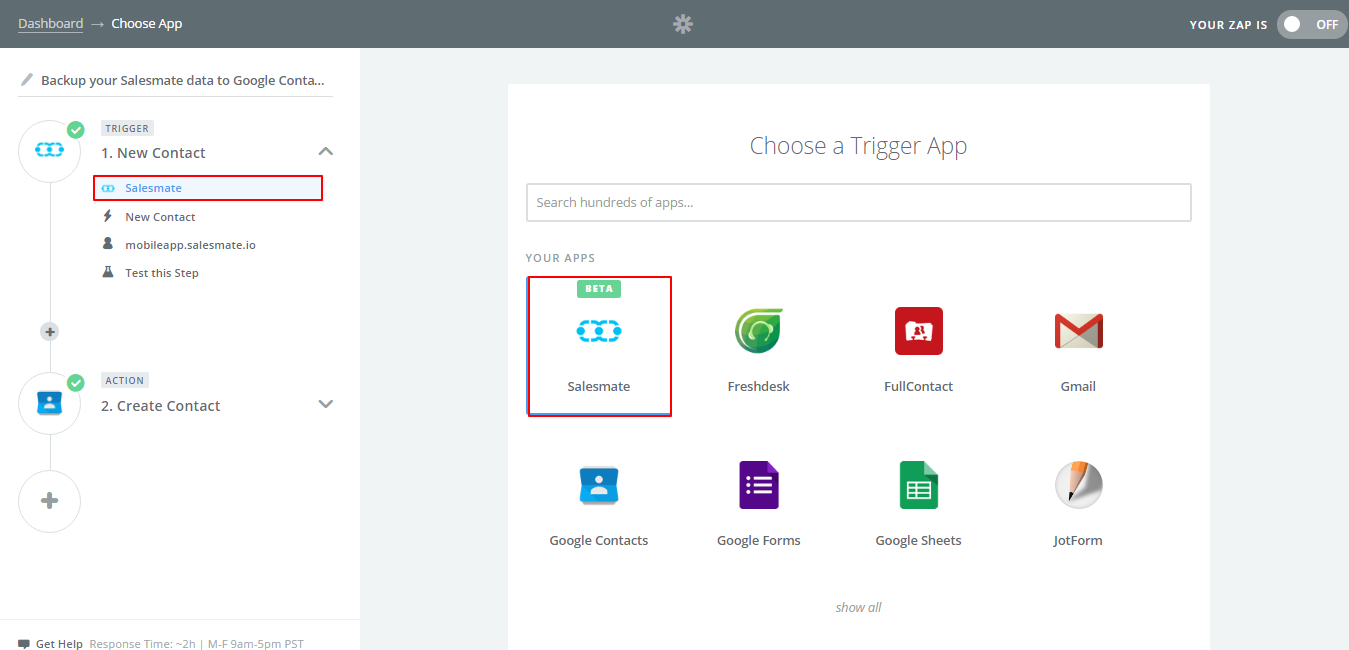
Task: Insert a step between trigger and action
Action: click(x=49, y=331)
